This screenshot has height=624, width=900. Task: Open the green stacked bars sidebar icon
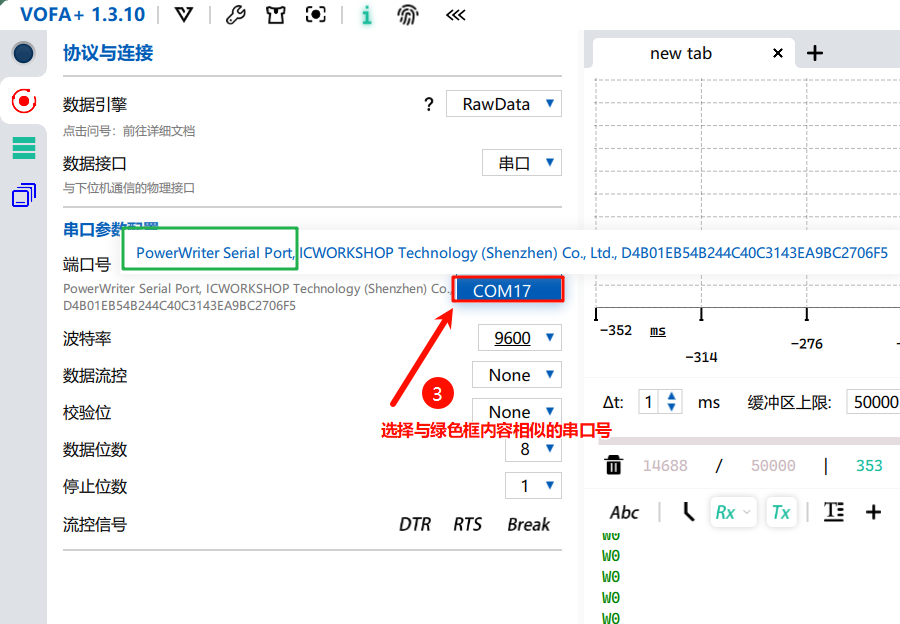pos(24,148)
